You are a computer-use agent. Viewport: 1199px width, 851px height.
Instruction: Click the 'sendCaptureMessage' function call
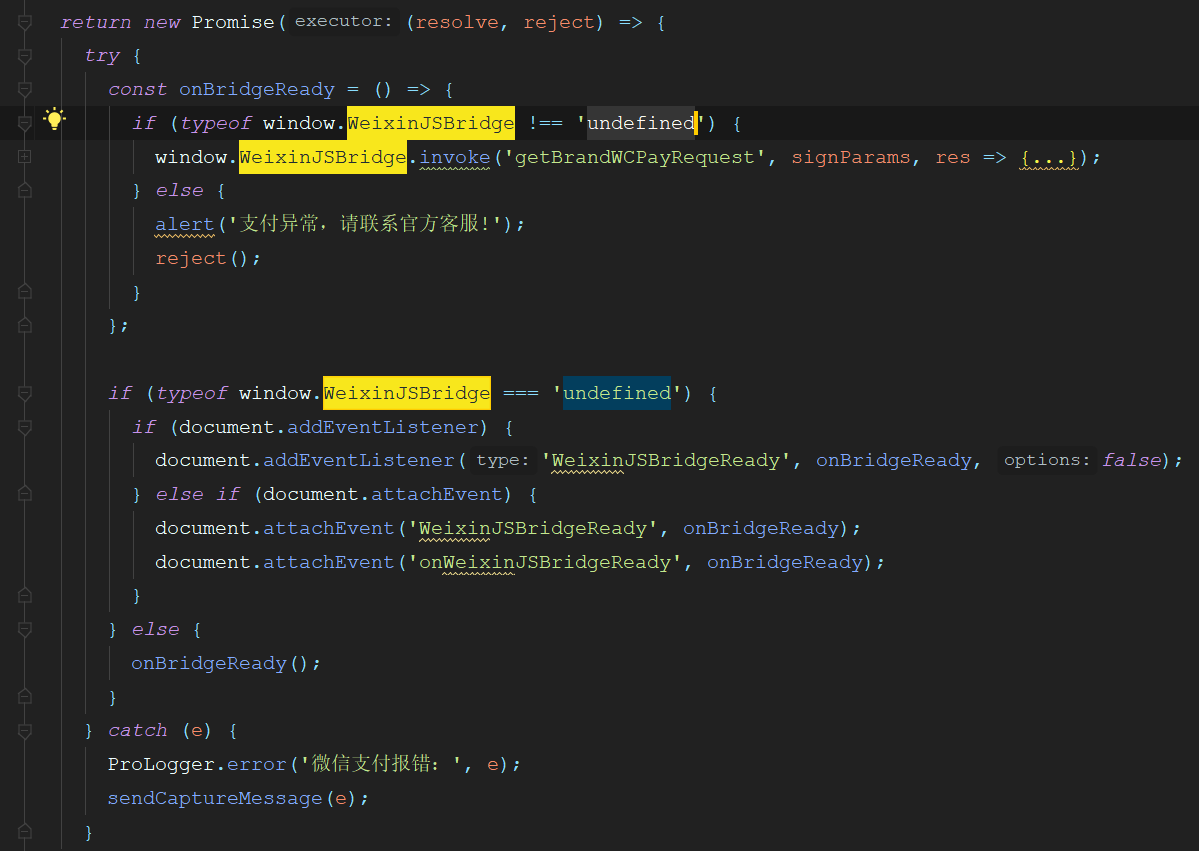(x=215, y=798)
